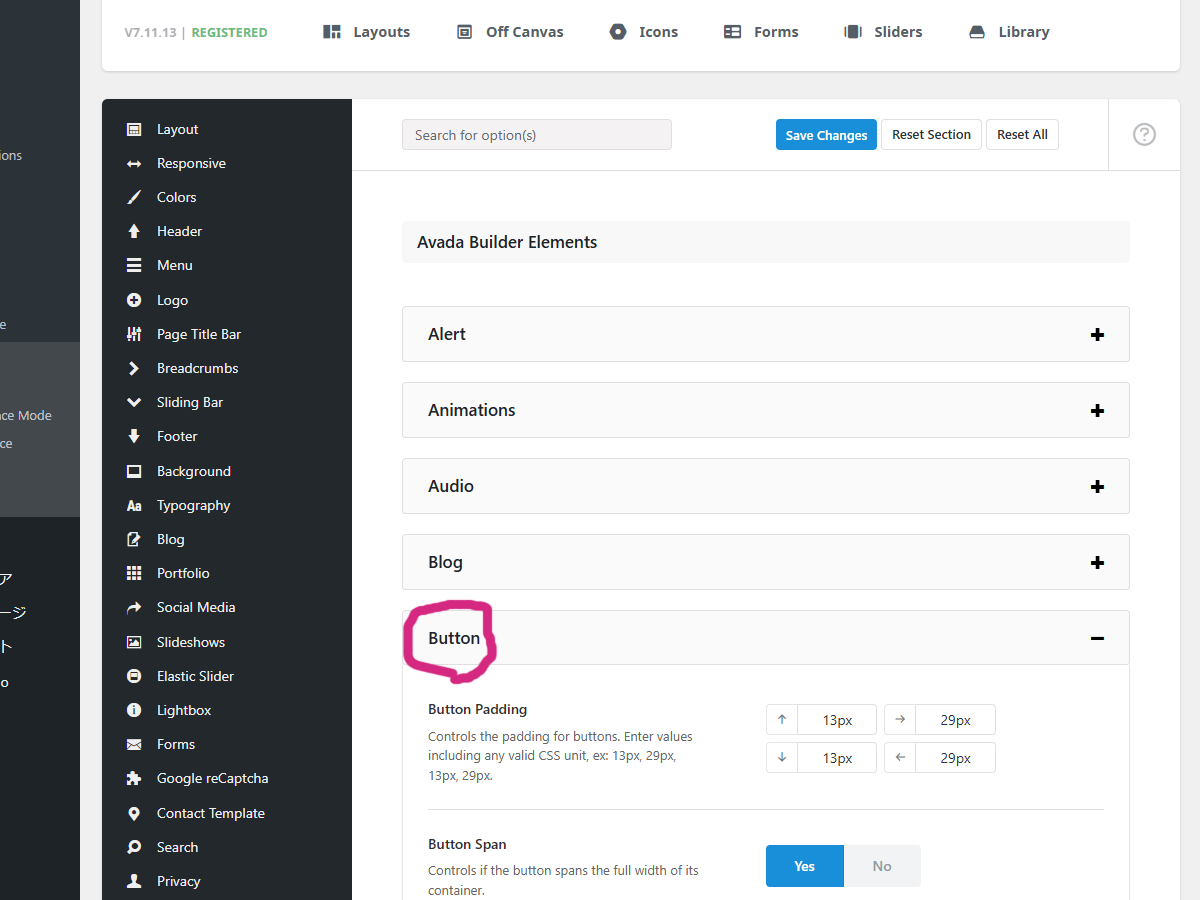This screenshot has width=1200, height=900.
Task: Click the Header up-arrow icon
Action: pos(134,231)
